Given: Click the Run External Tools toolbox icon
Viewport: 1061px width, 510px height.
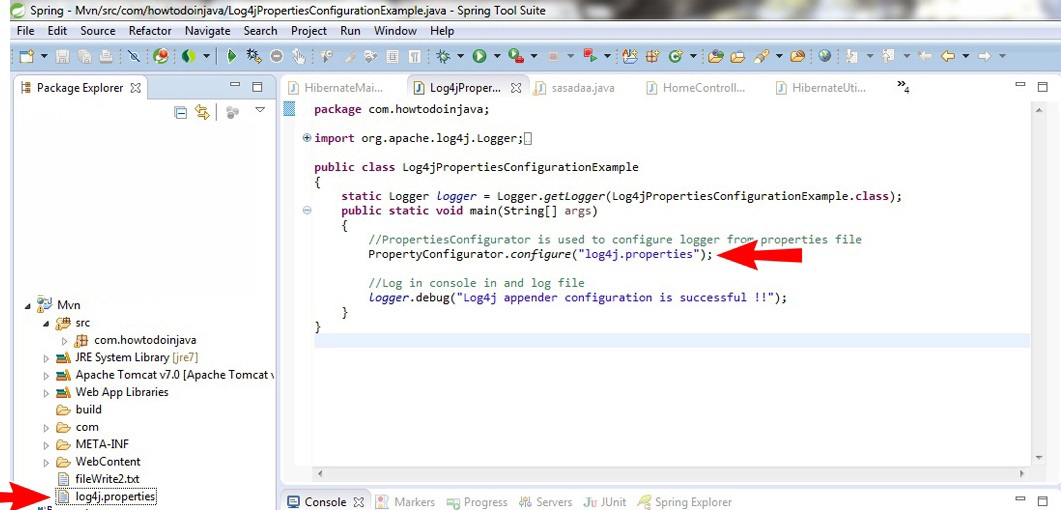Looking at the screenshot, I should (x=516, y=56).
